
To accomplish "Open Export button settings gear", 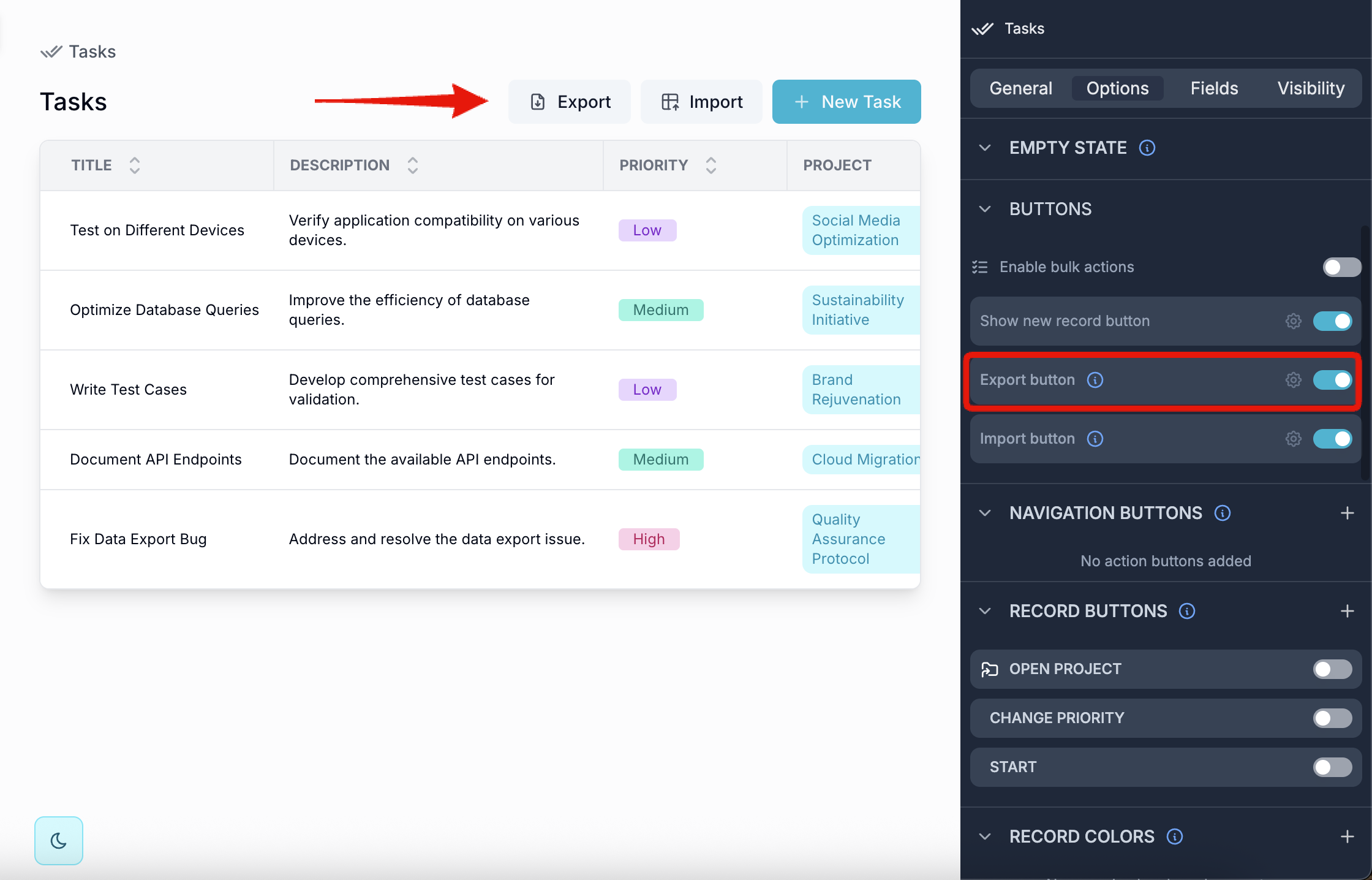I will click(1293, 380).
